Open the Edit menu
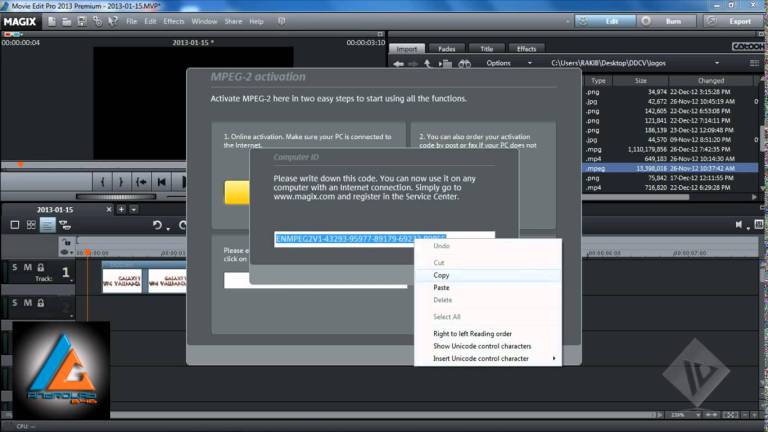This screenshot has width=768, height=432. 150,22
